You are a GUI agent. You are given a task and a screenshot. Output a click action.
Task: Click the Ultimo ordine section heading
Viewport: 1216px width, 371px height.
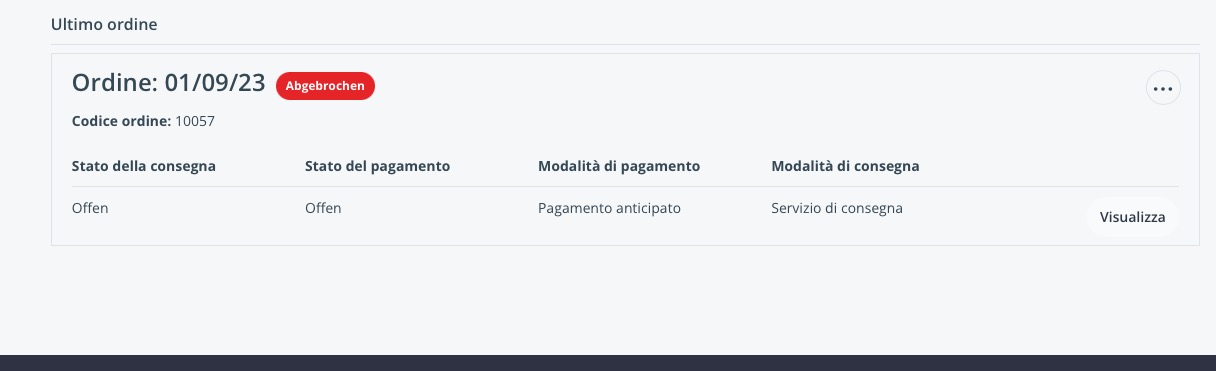104,24
